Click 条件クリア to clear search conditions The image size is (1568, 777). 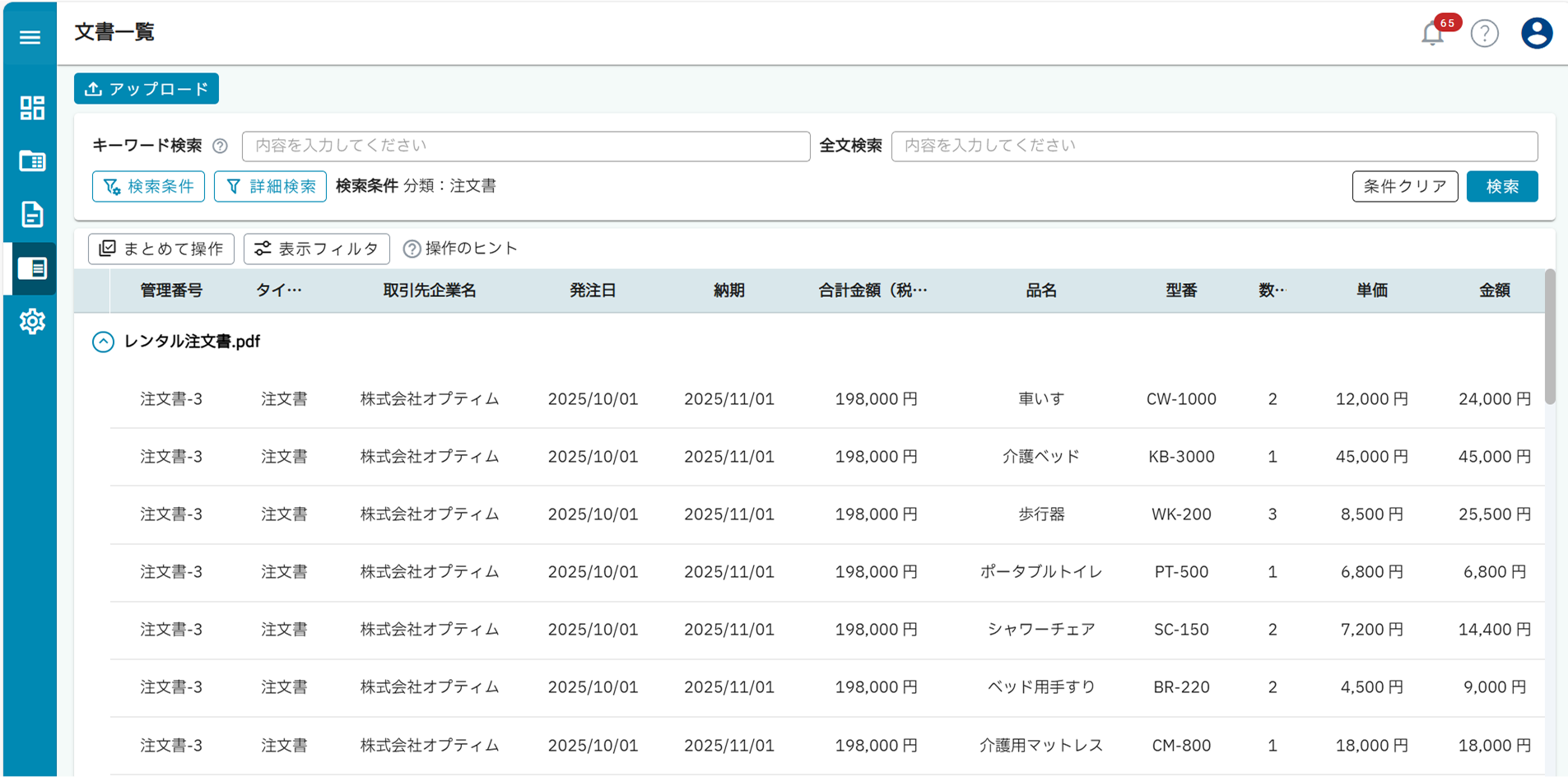[x=1405, y=186]
